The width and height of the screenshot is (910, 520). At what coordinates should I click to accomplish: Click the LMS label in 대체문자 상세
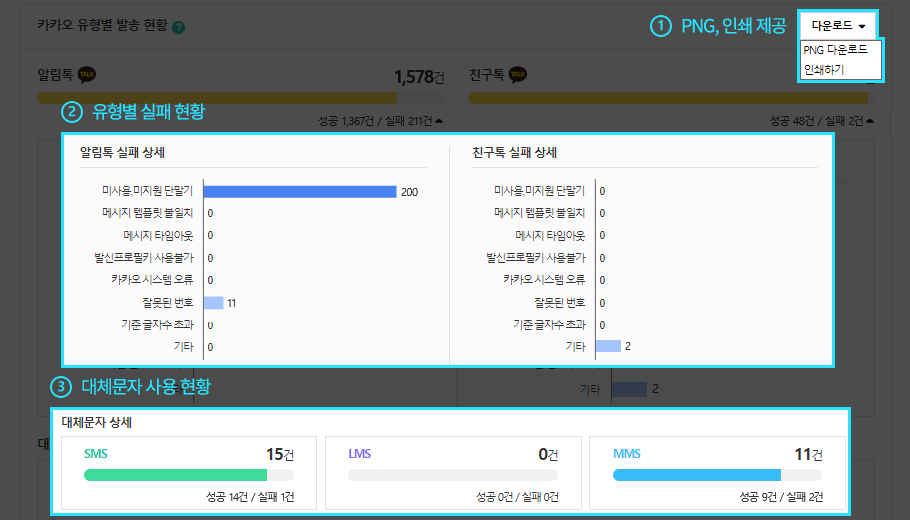tap(359, 454)
